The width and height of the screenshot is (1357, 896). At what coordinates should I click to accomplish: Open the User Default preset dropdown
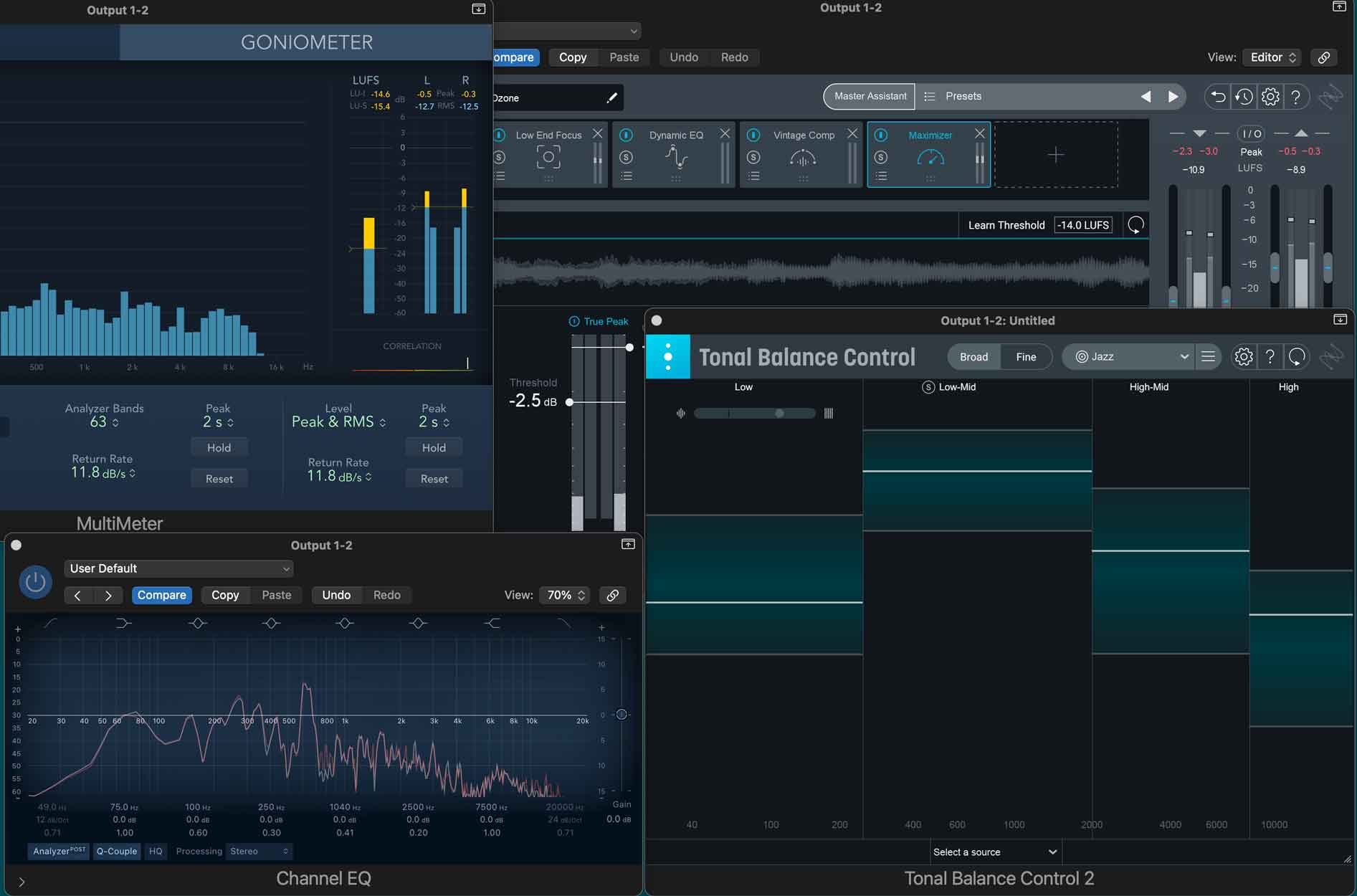178,568
